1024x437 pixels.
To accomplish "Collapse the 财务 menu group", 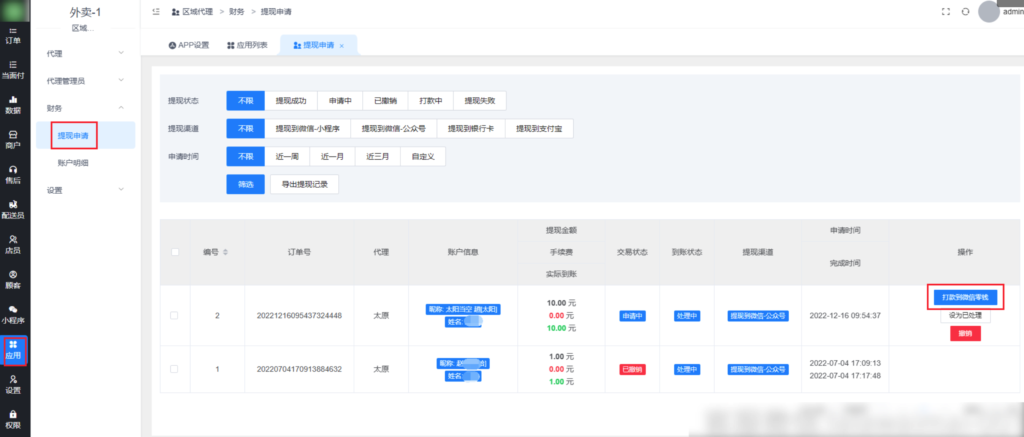I will click(86, 108).
